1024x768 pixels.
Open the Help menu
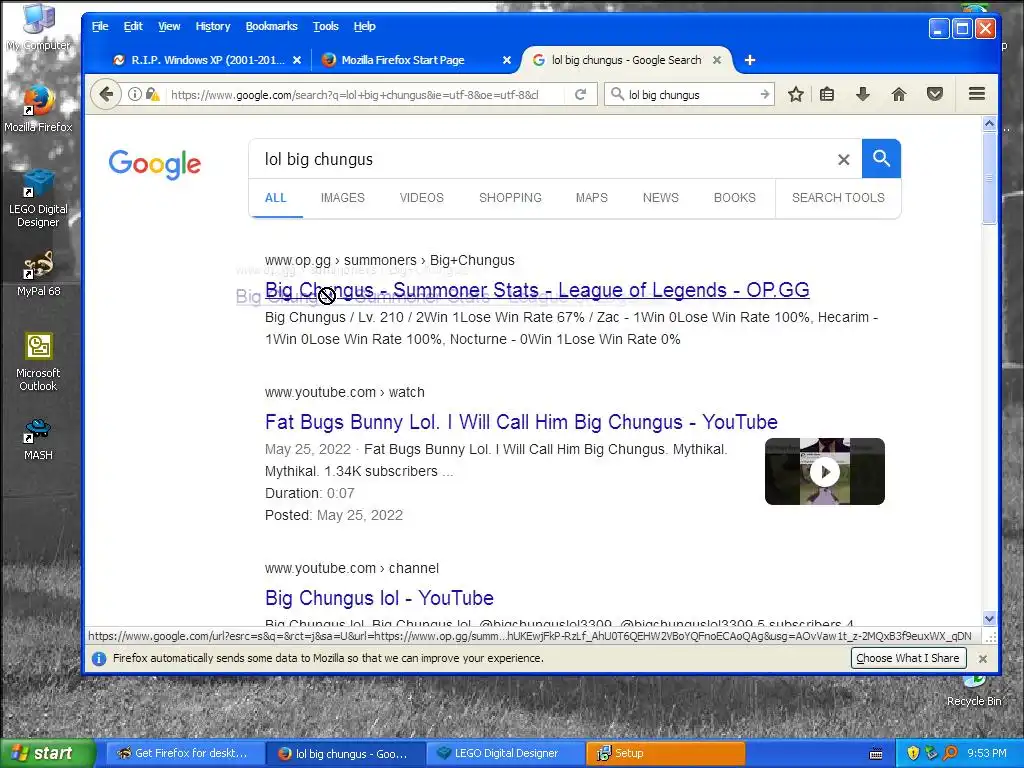coord(364,26)
